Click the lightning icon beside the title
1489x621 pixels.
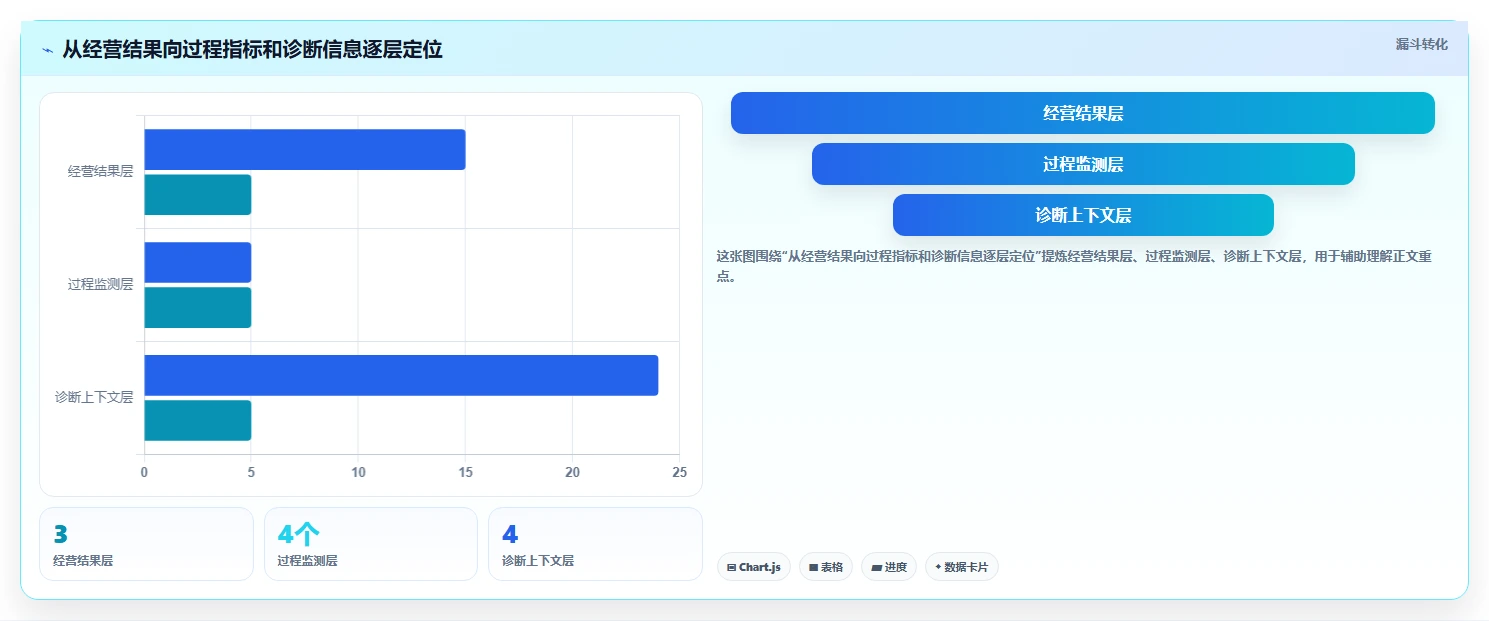click(x=48, y=50)
